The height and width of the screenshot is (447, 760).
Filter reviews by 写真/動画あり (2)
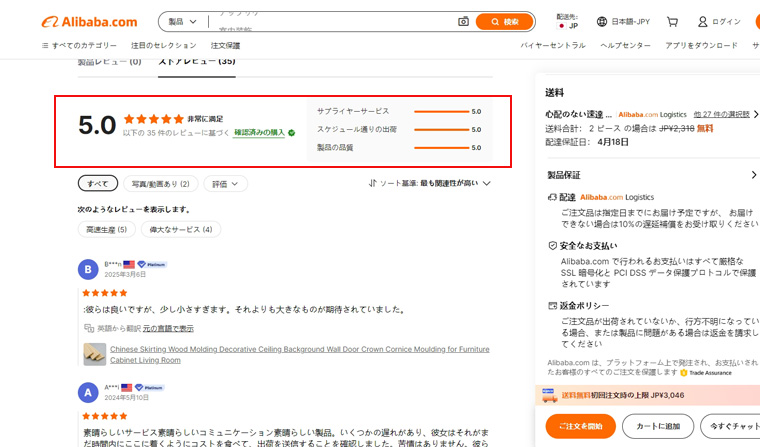[x=160, y=183]
